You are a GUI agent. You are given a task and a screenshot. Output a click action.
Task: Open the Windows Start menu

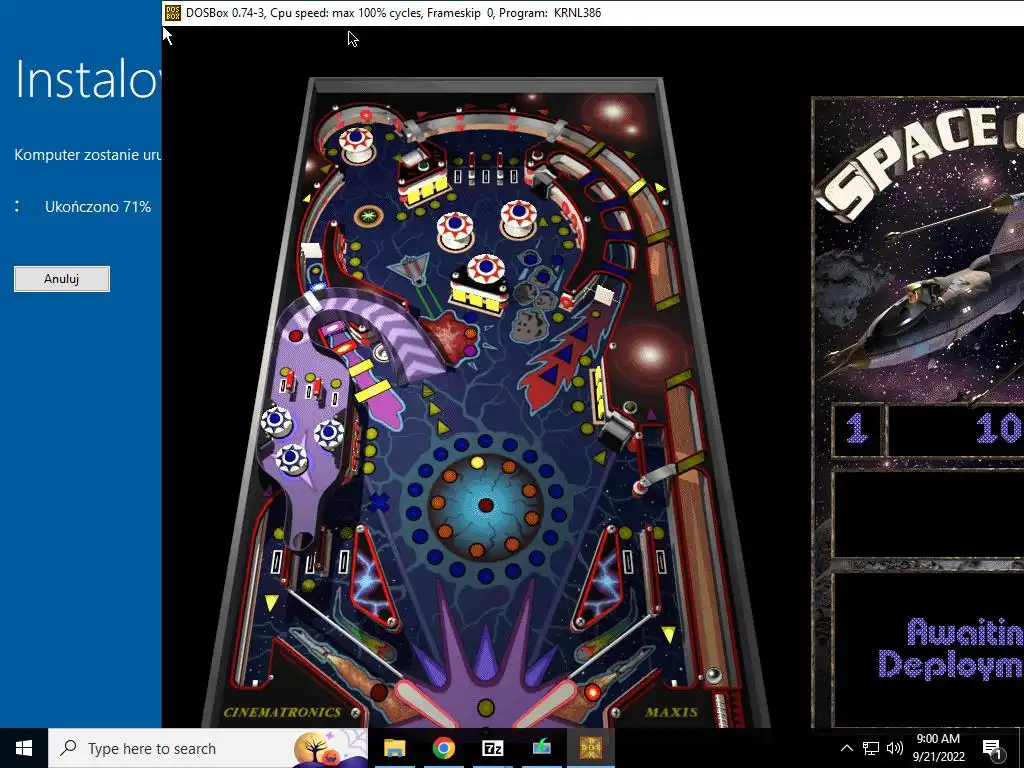(24, 748)
